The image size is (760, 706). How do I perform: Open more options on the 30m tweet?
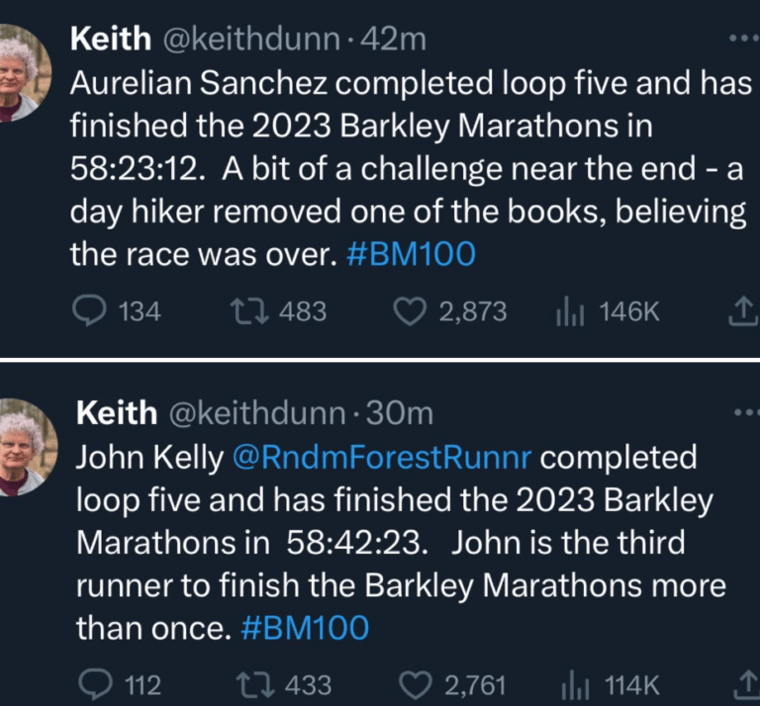(x=747, y=413)
